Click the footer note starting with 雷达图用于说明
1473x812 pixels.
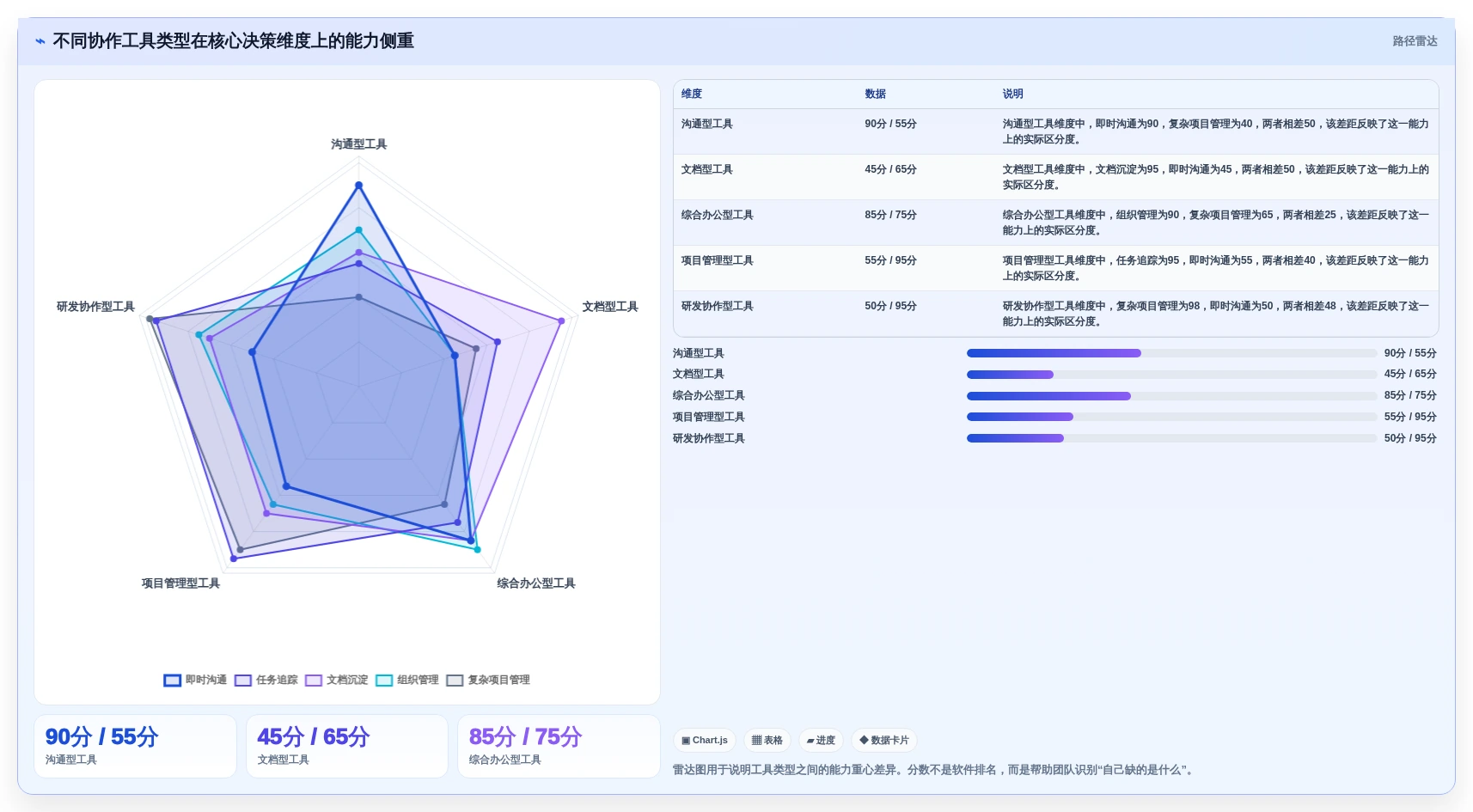tap(935, 770)
